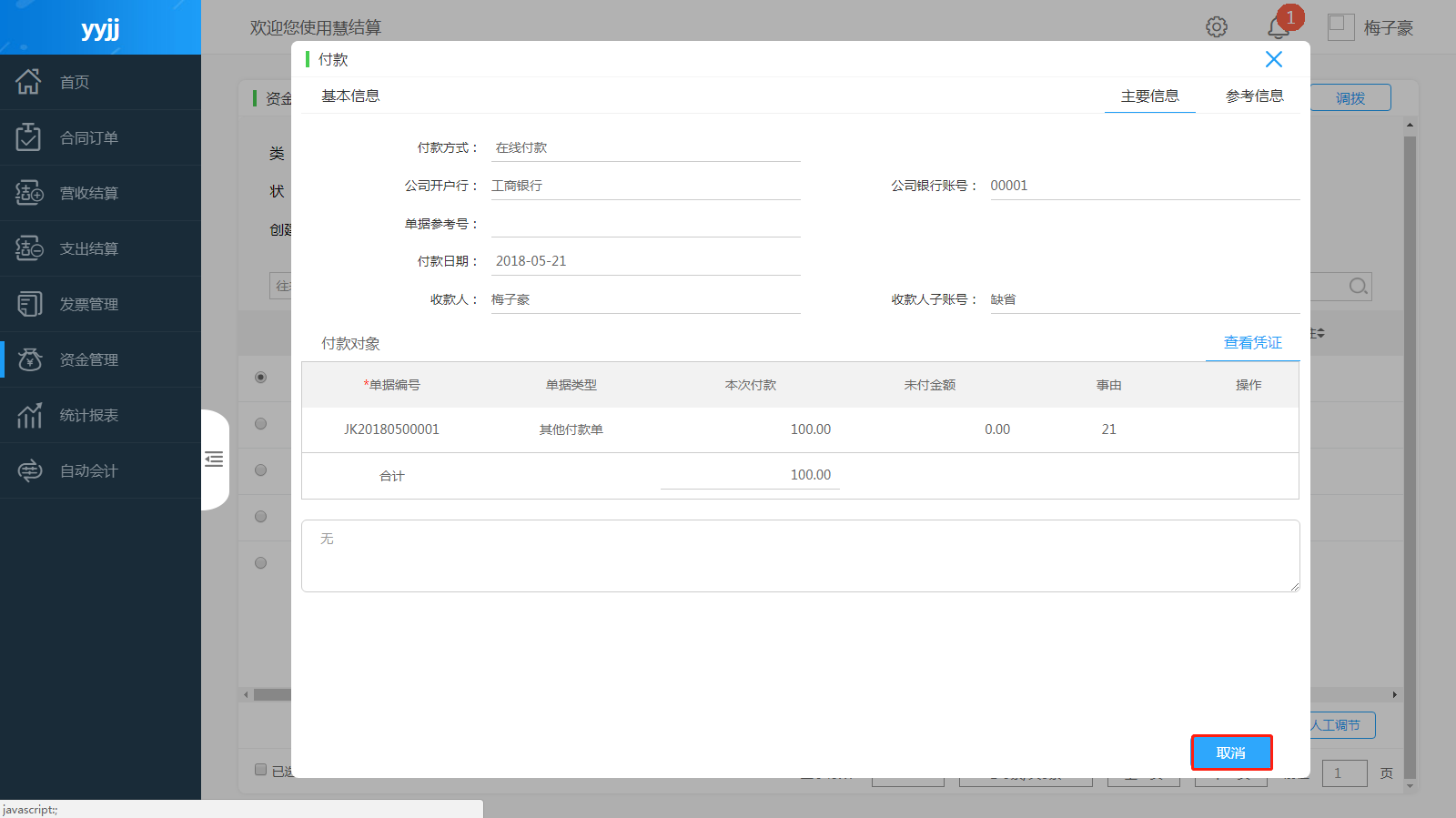
Task: Collapse the sidebar with the menu toggle icon
Action: (214, 459)
